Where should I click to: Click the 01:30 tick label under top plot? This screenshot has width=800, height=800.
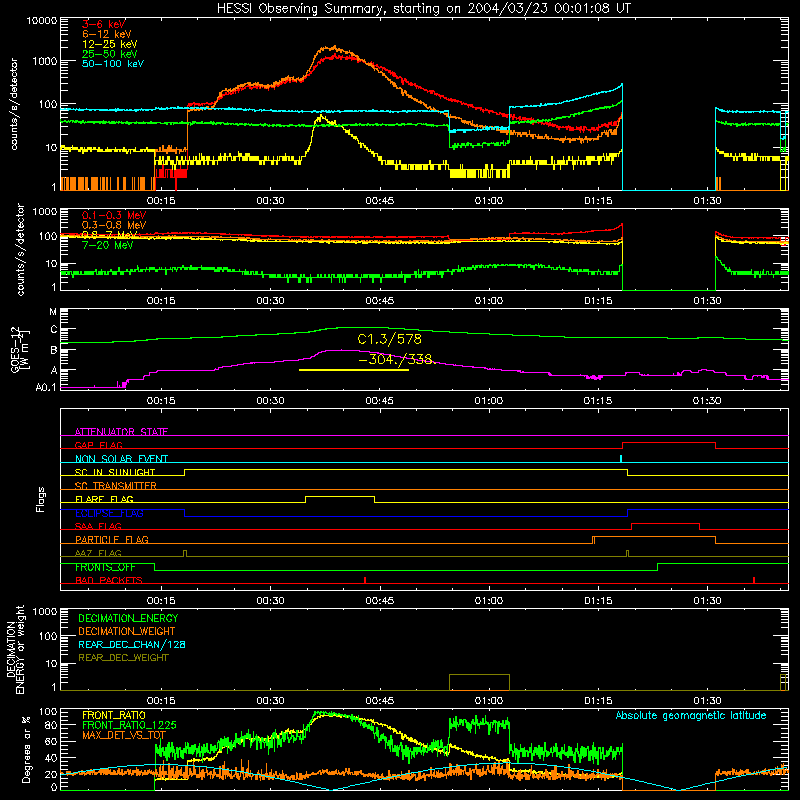707,201
